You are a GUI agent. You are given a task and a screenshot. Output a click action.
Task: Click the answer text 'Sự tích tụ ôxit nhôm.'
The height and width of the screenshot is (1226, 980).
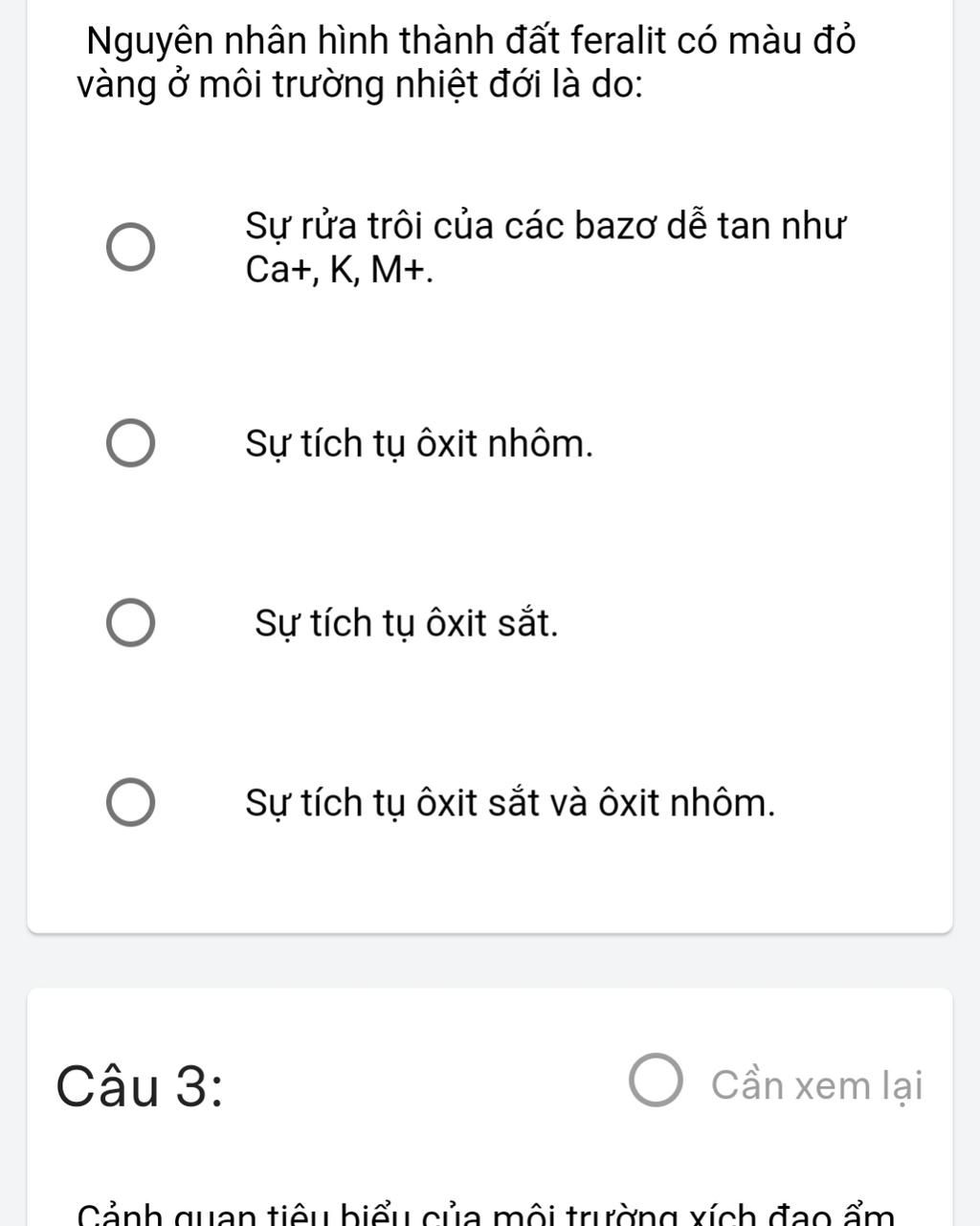[x=419, y=444]
